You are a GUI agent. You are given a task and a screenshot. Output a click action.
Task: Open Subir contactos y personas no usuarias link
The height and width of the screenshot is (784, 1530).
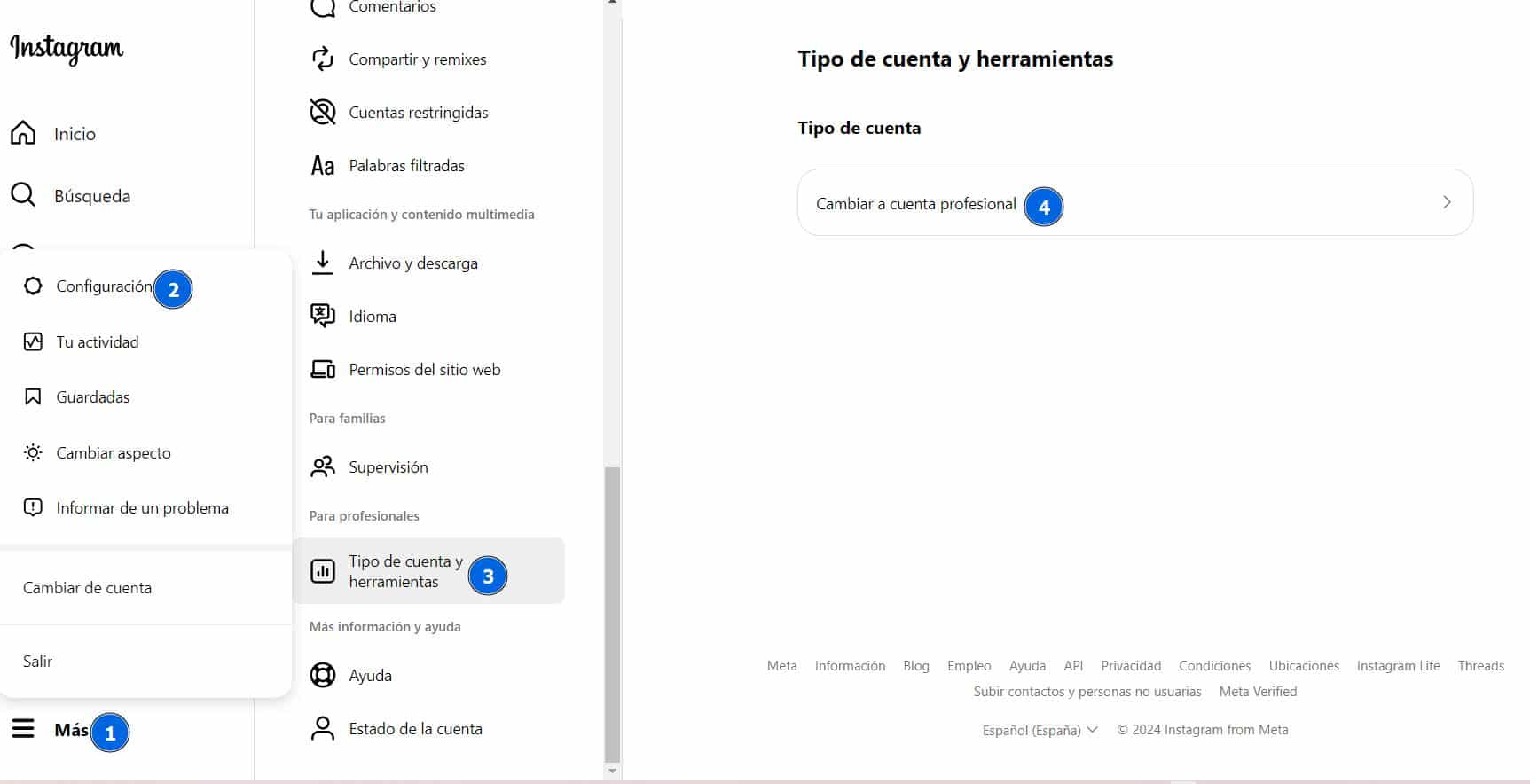coord(1087,691)
